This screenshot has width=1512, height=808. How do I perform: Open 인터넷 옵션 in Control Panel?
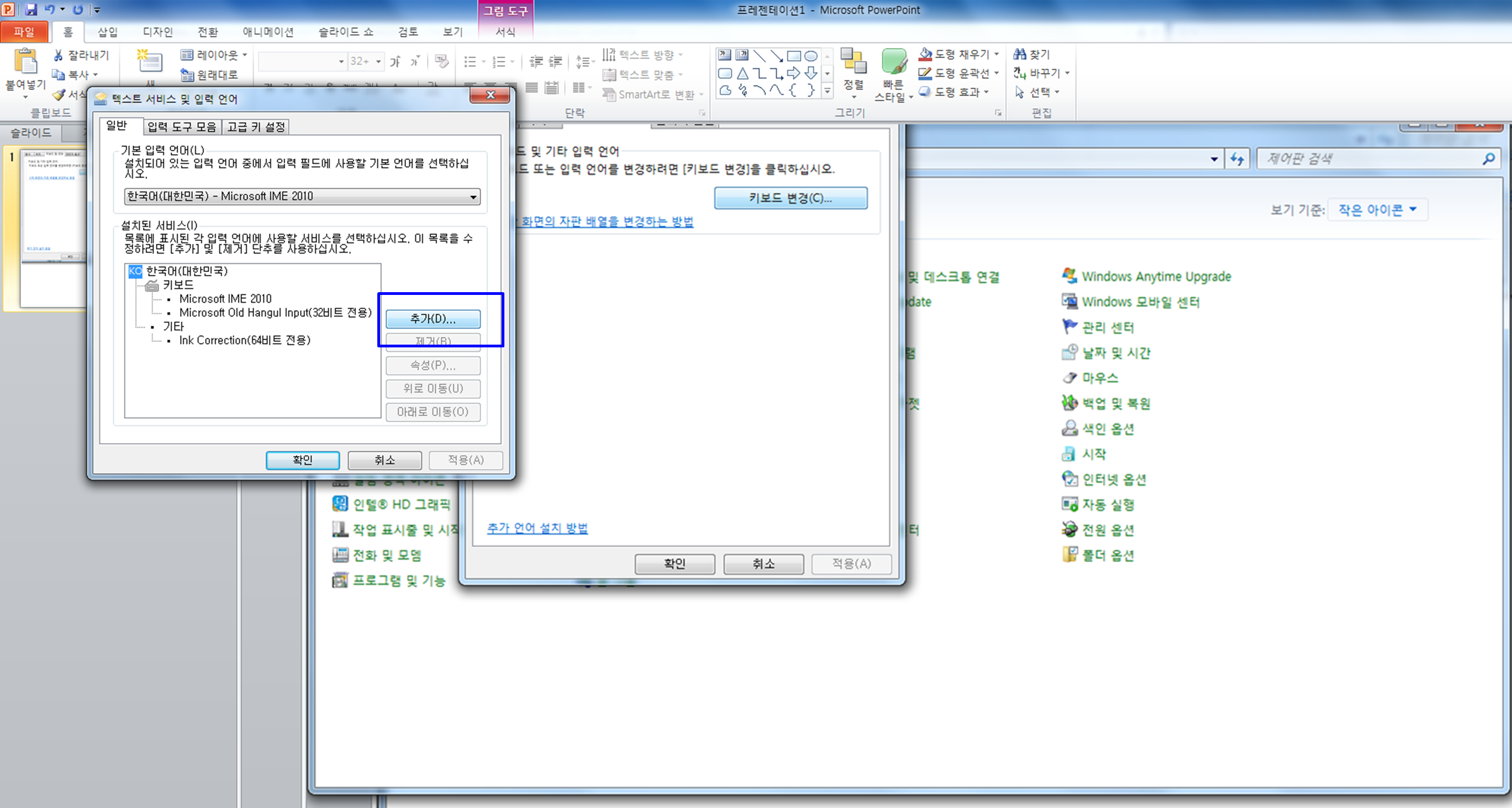1114,479
